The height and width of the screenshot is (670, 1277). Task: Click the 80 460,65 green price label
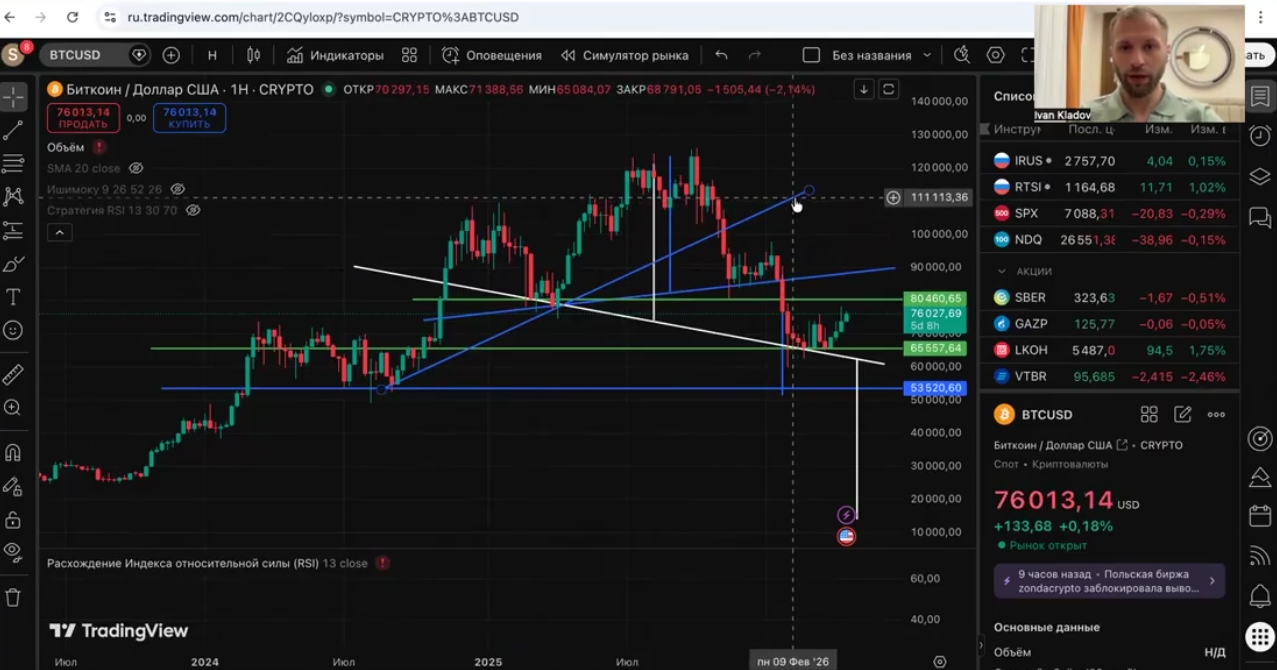point(937,298)
